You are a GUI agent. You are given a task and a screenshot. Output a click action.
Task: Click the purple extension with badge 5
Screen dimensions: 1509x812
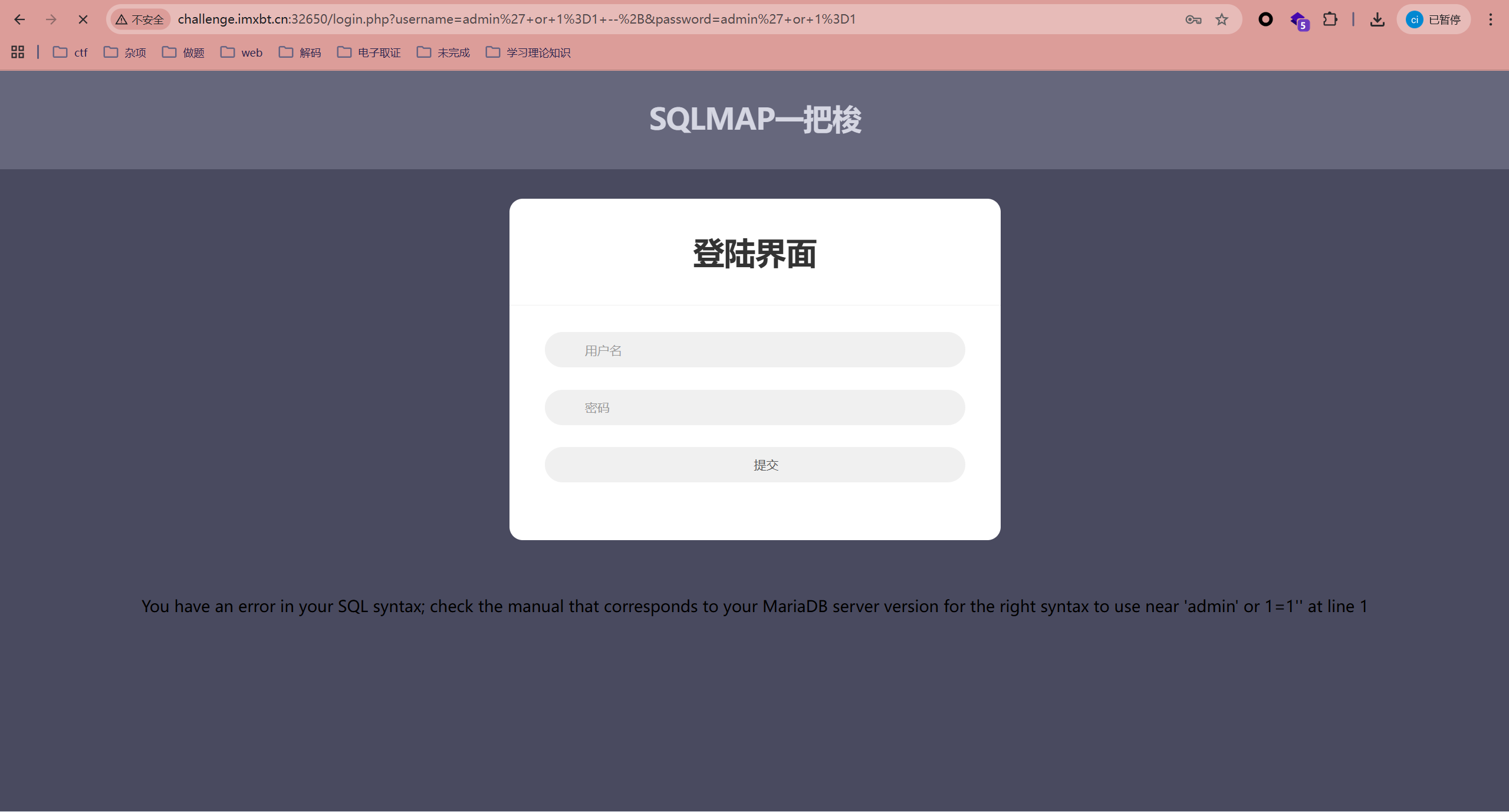click(1298, 21)
